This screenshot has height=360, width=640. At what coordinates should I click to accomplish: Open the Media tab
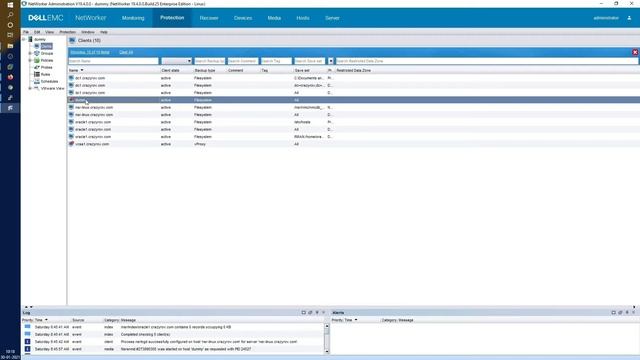coord(274,18)
